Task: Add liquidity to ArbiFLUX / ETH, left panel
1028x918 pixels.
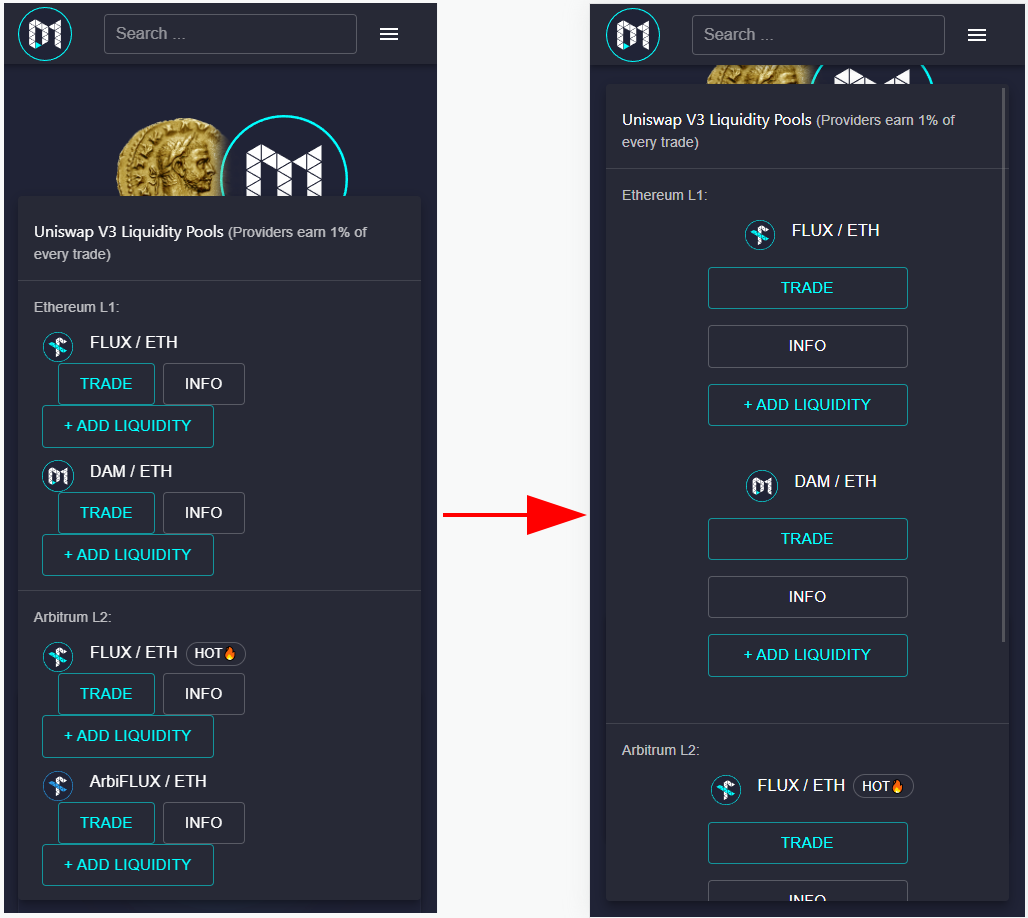Action: pyautogui.click(x=128, y=865)
